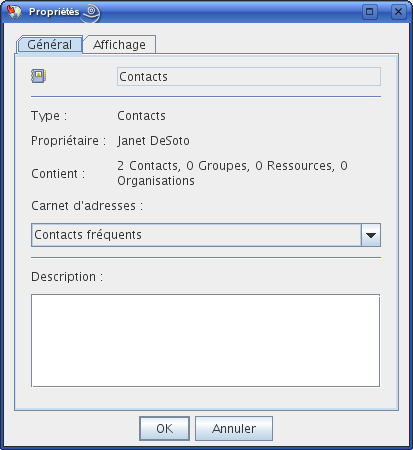Close the Propriétés dialog with the X
Screen dimensions: 413x450
click(x=398, y=12)
